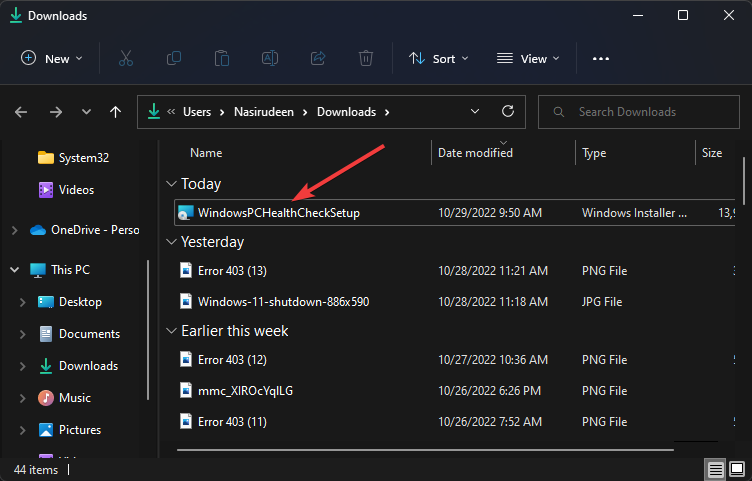The height and width of the screenshot is (481, 752).
Task: Open the View dropdown menu
Action: click(x=528, y=59)
